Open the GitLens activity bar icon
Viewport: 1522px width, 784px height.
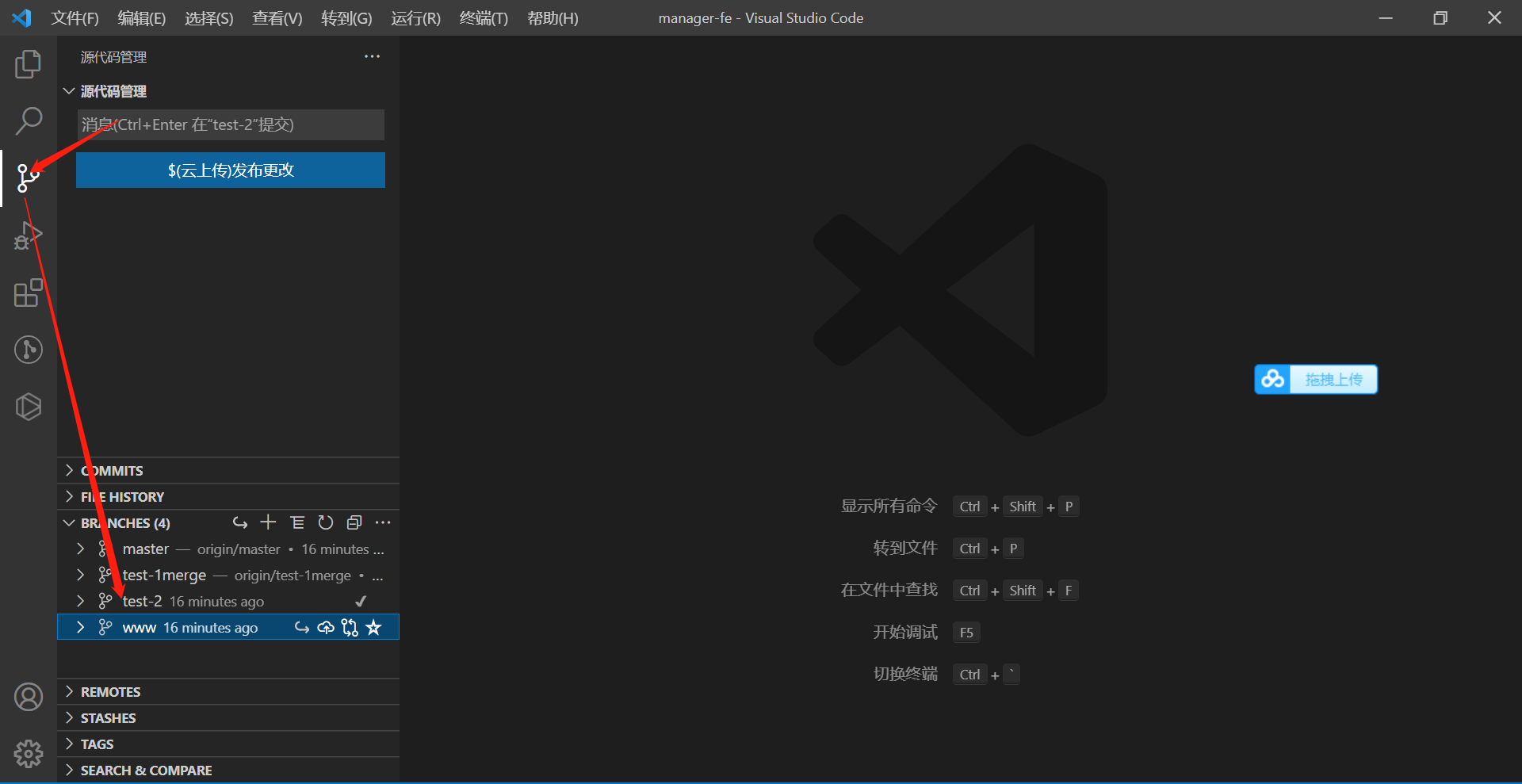pyautogui.click(x=29, y=350)
